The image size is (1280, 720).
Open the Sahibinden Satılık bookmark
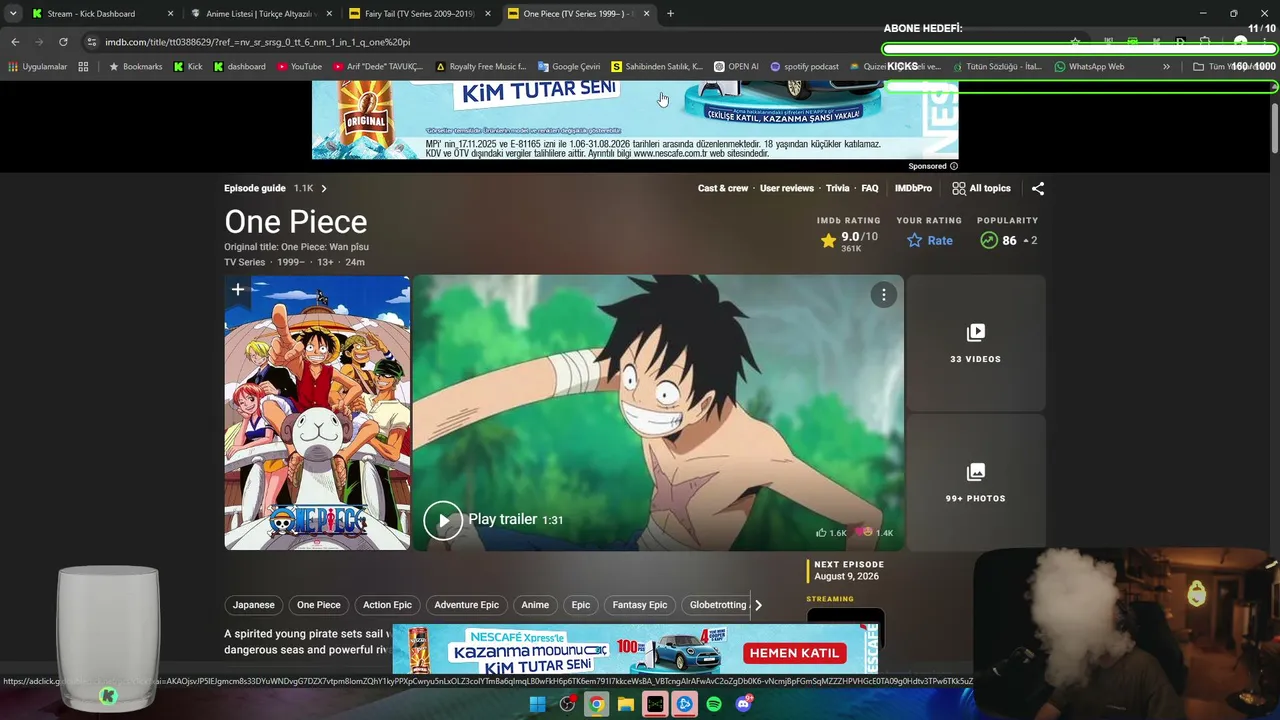click(657, 67)
